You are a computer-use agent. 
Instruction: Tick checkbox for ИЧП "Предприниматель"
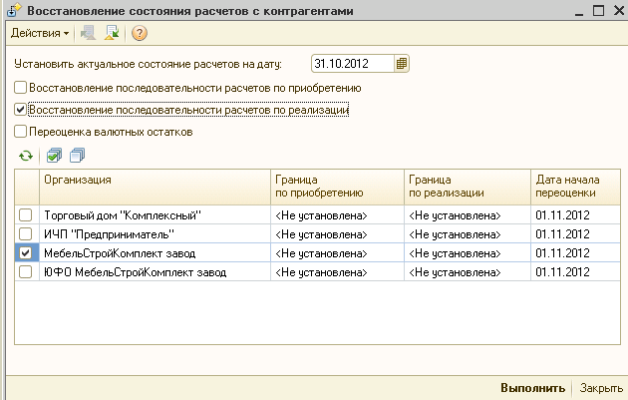tap(26, 234)
